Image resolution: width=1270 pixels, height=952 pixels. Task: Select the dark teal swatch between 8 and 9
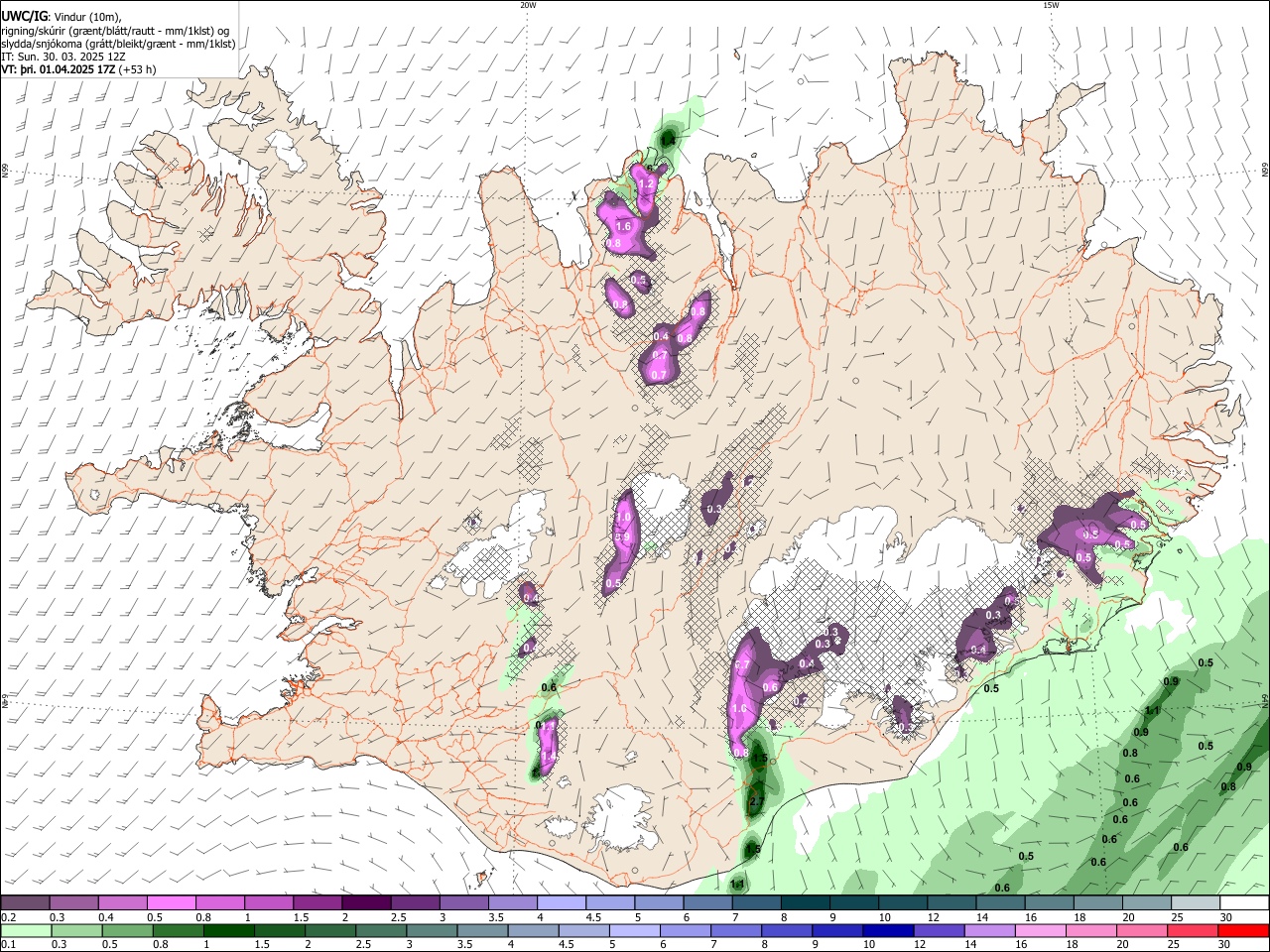coord(806,903)
